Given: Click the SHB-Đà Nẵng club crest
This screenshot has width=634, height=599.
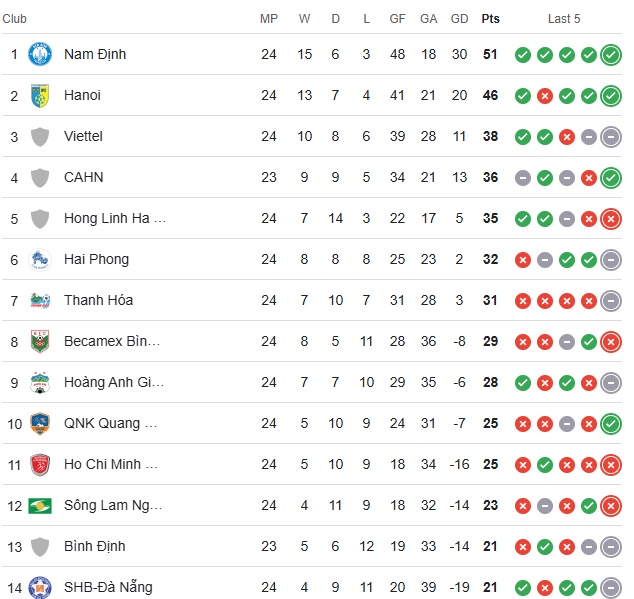Looking at the screenshot, I should pyautogui.click(x=40, y=587).
